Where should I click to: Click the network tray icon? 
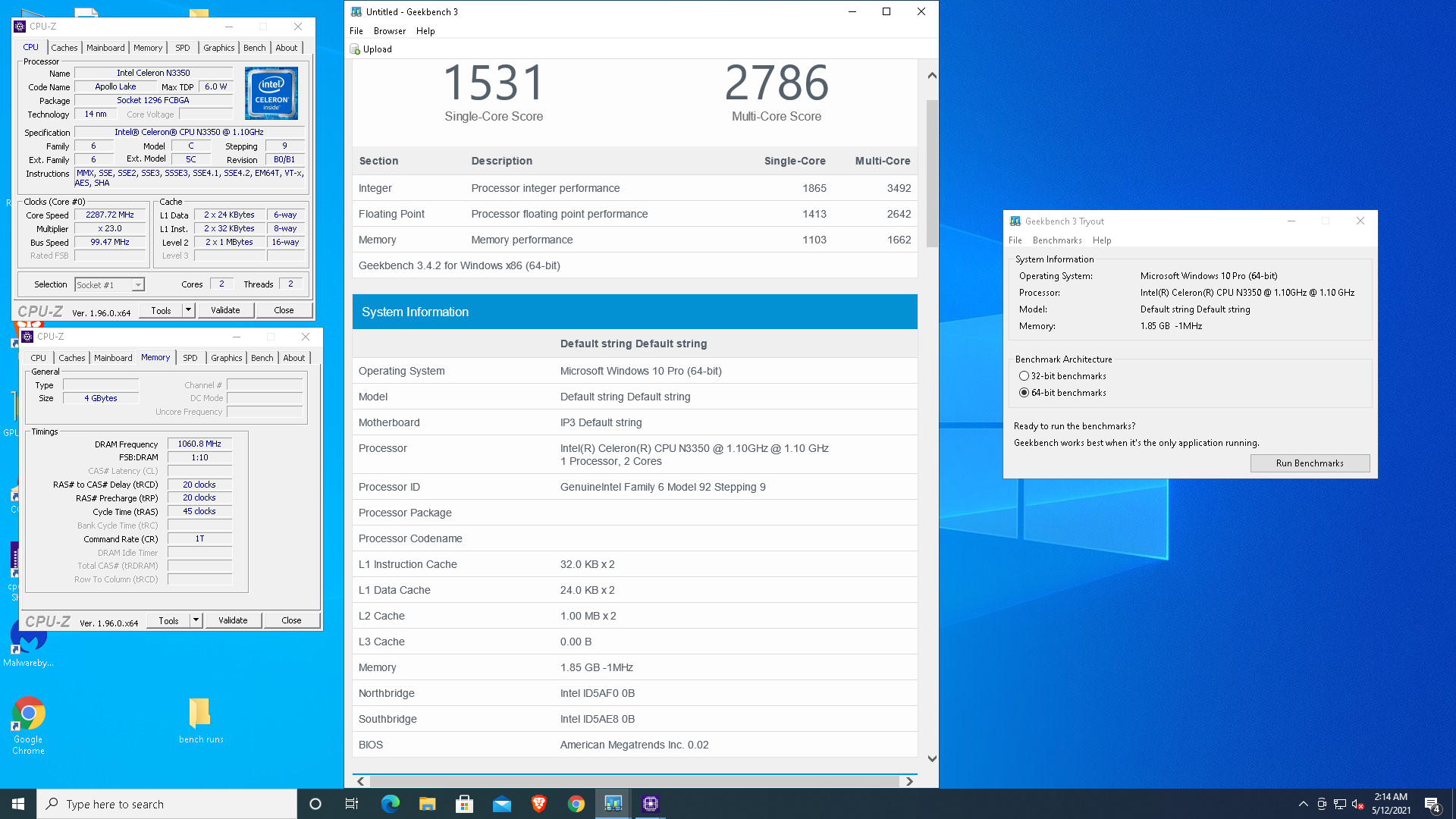coord(1340,804)
